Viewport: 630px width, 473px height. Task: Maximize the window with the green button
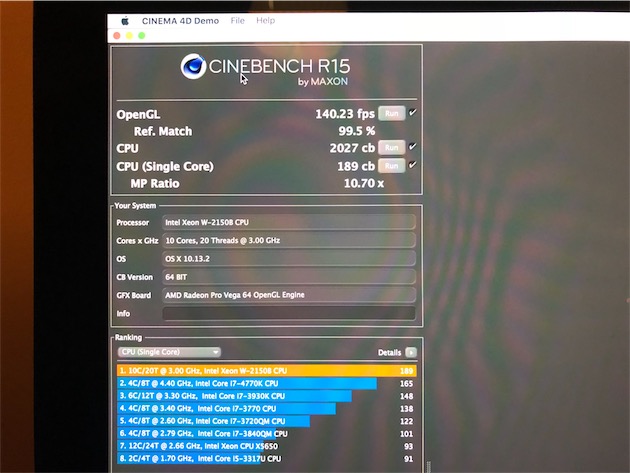point(142,36)
